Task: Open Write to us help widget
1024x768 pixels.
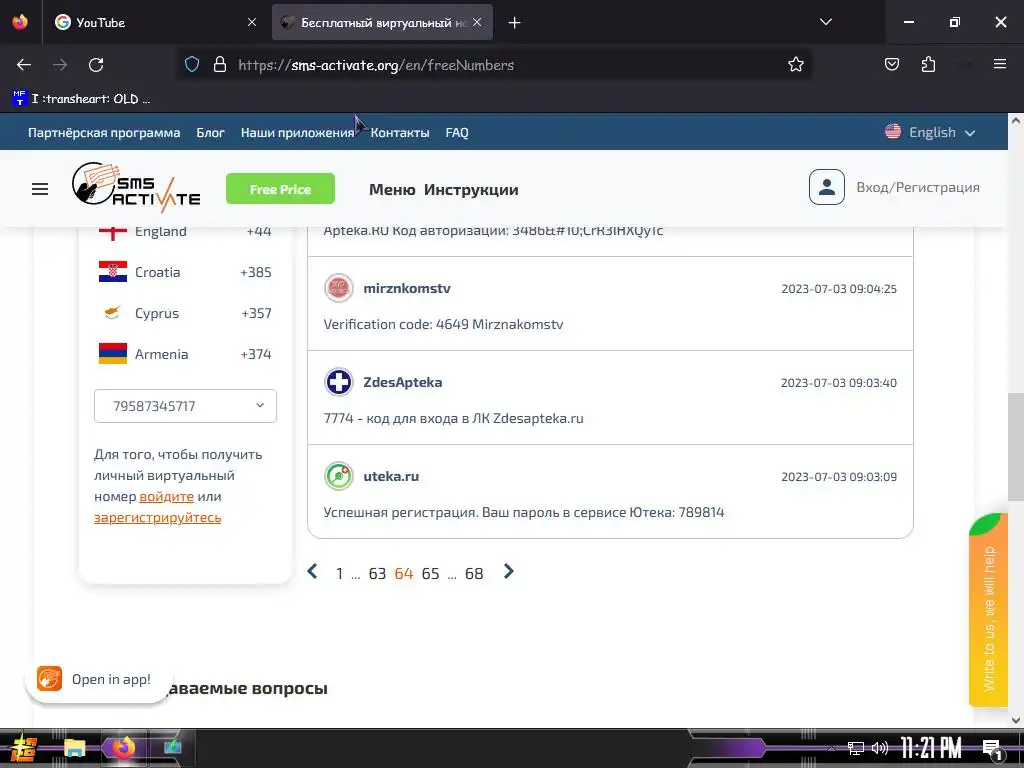Action: [988, 611]
